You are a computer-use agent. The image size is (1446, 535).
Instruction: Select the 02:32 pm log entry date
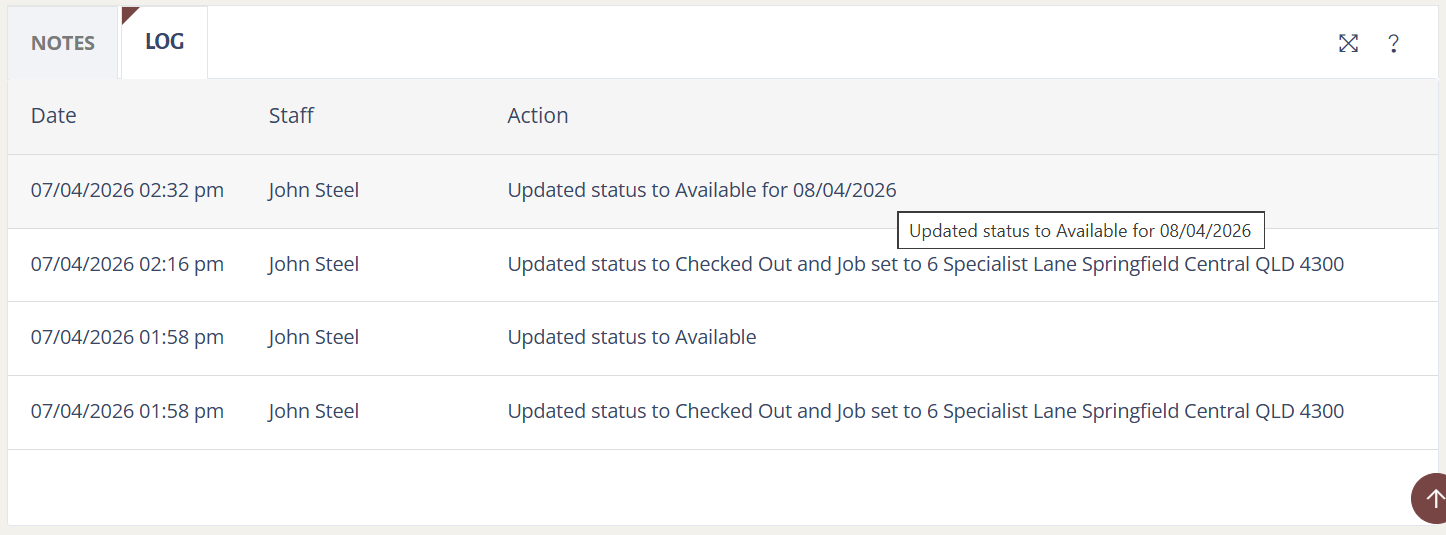pos(127,190)
